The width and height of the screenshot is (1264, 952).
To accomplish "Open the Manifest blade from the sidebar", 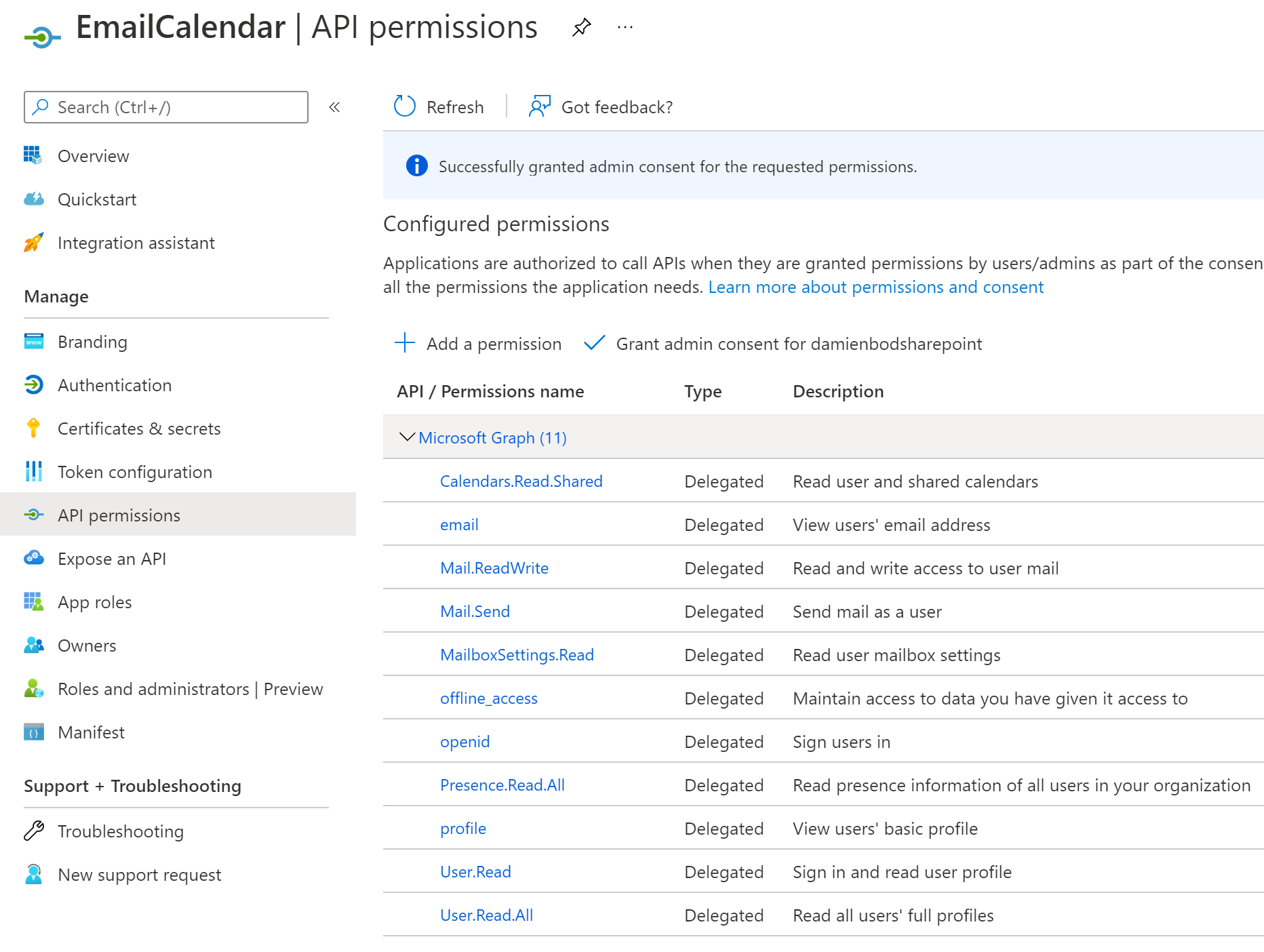I will click(91, 732).
